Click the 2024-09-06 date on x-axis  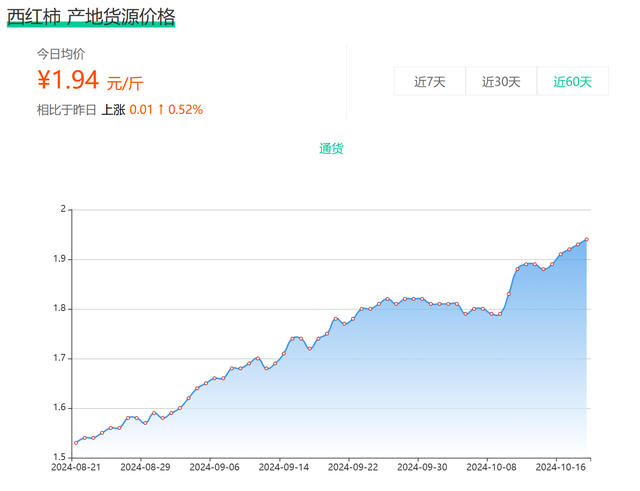[x=214, y=467]
